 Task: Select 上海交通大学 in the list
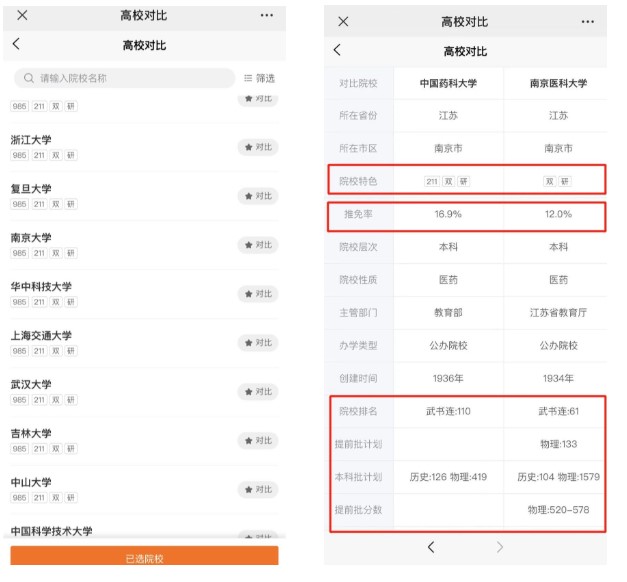(x=41, y=336)
